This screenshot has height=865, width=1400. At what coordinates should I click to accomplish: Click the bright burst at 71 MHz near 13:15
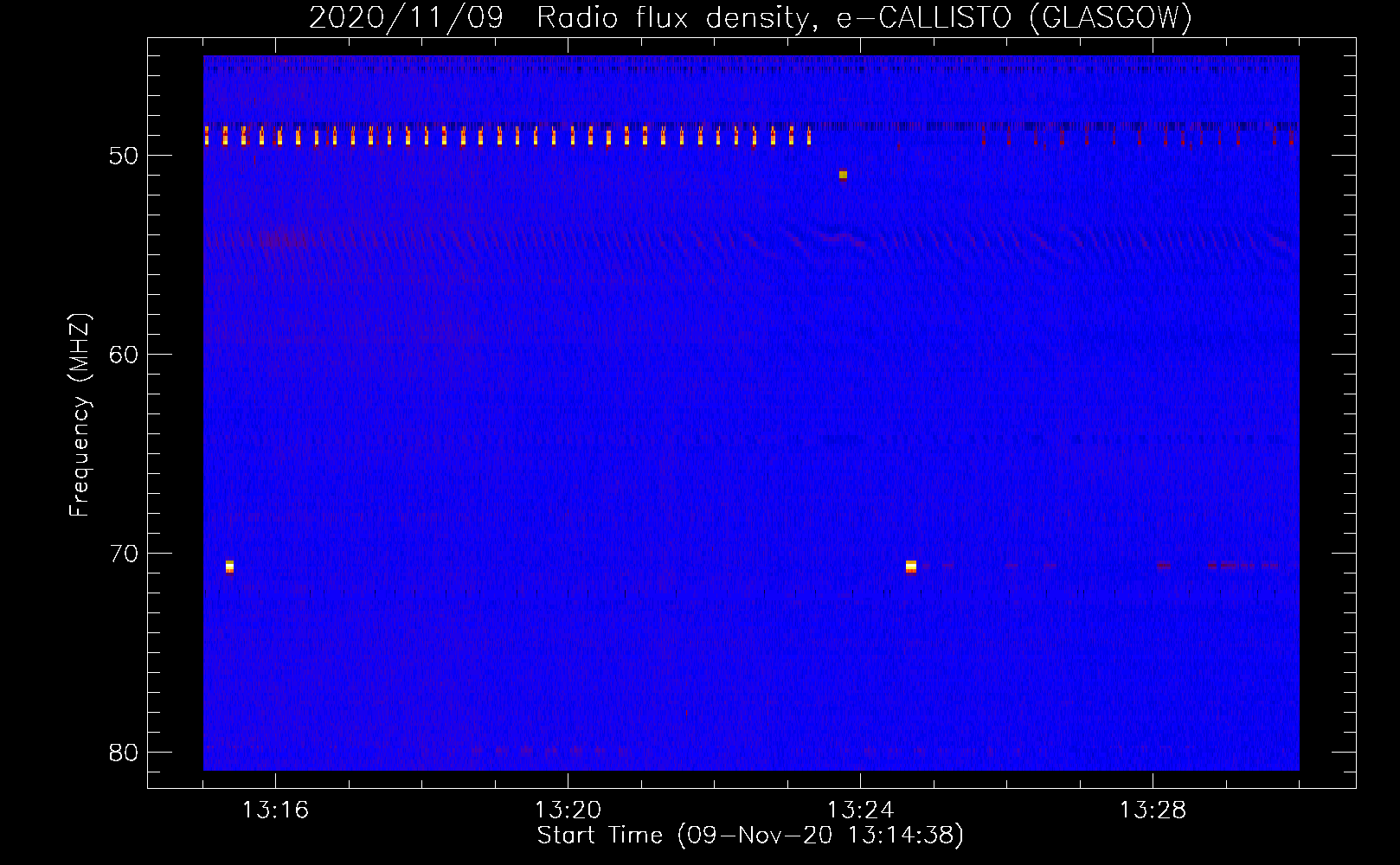click(229, 567)
